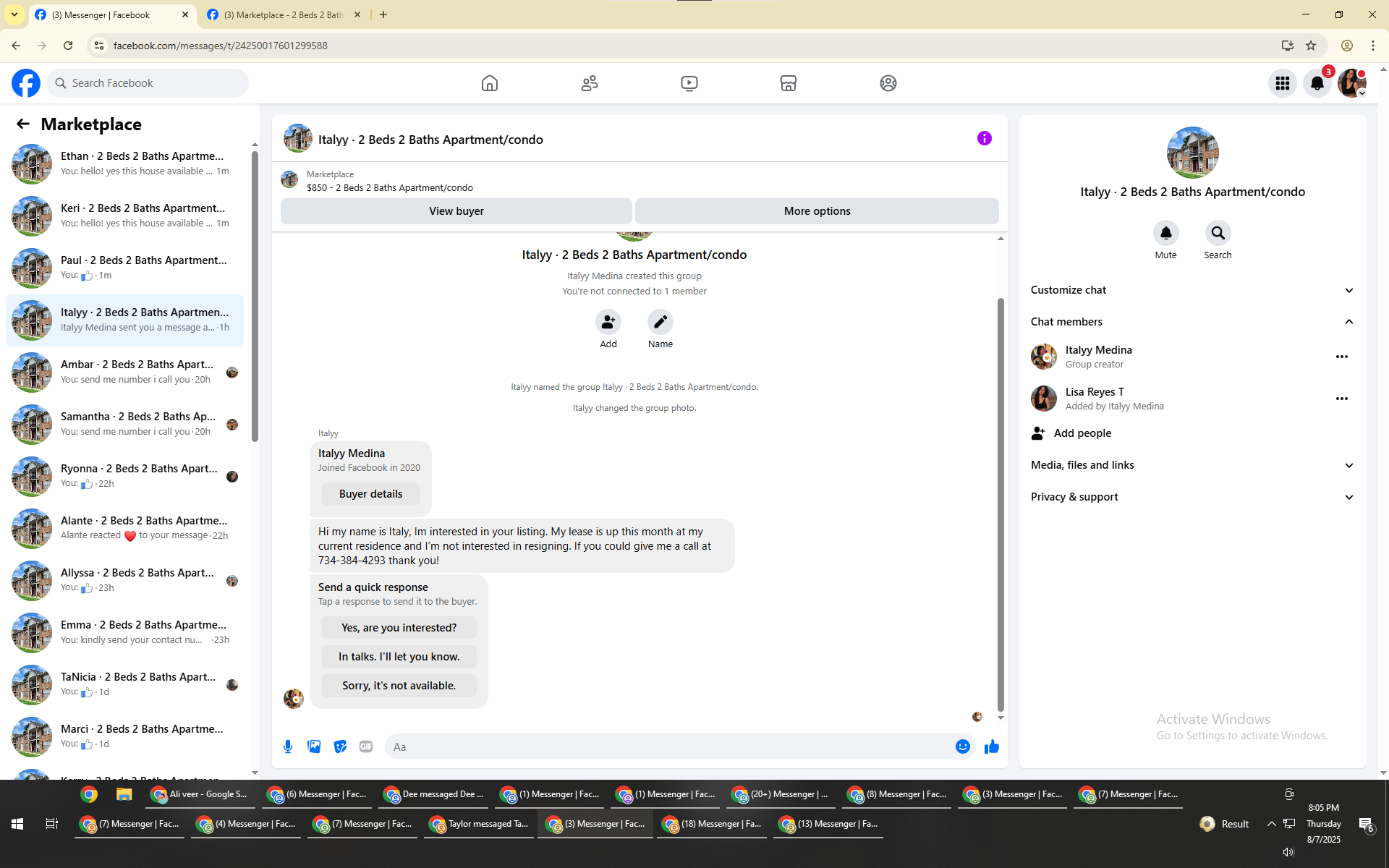The height and width of the screenshot is (868, 1389).
Task: Open the taskbar volume control
Action: (1288, 852)
